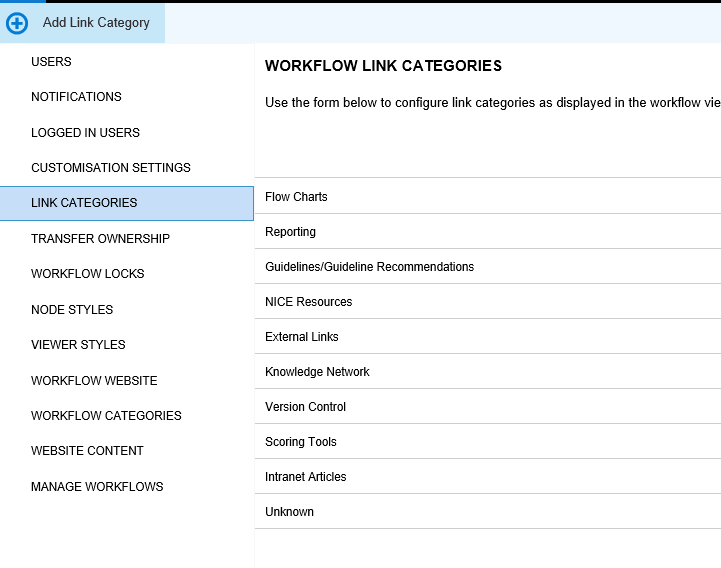Navigate to Workflow Locks
The height and width of the screenshot is (568, 721).
(87, 274)
